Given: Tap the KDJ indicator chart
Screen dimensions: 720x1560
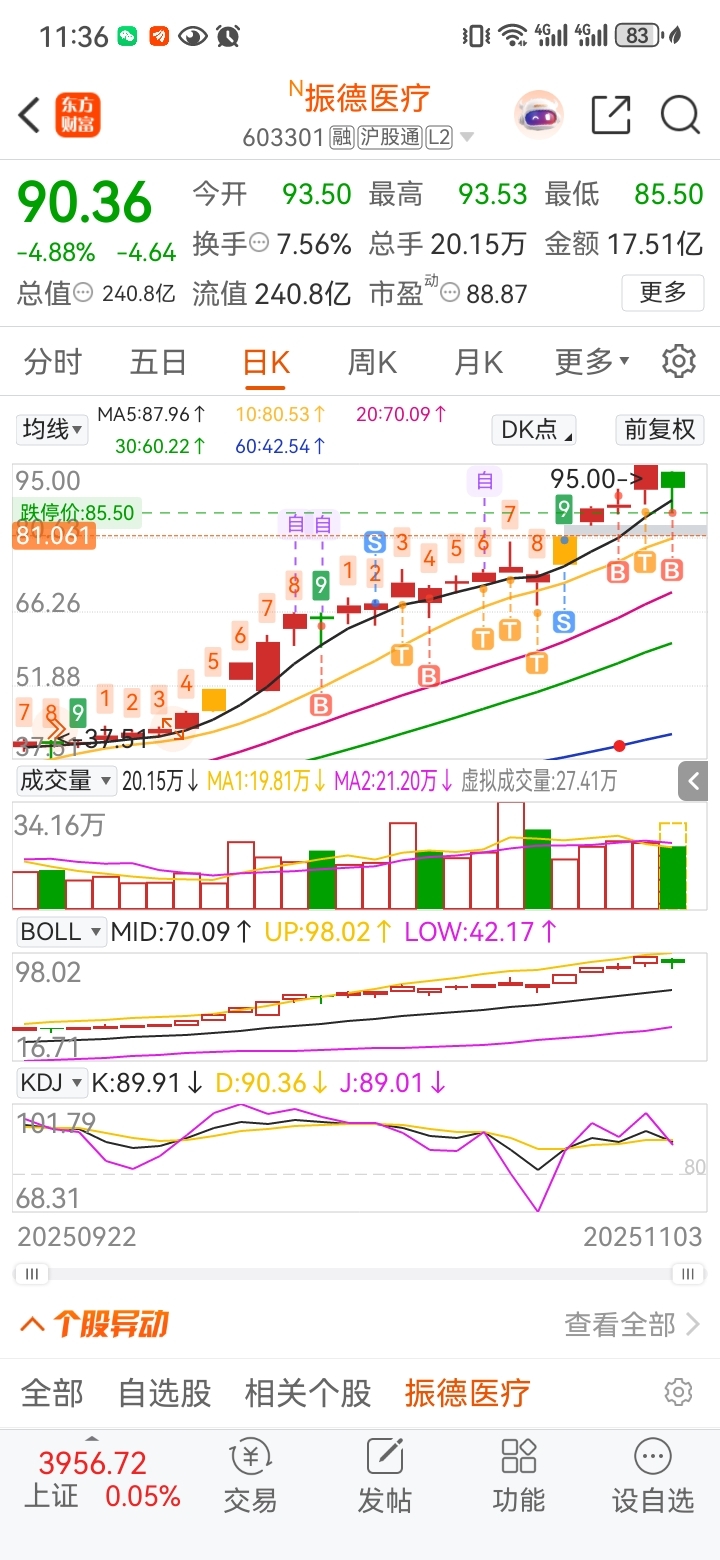Looking at the screenshot, I should point(360,1158).
